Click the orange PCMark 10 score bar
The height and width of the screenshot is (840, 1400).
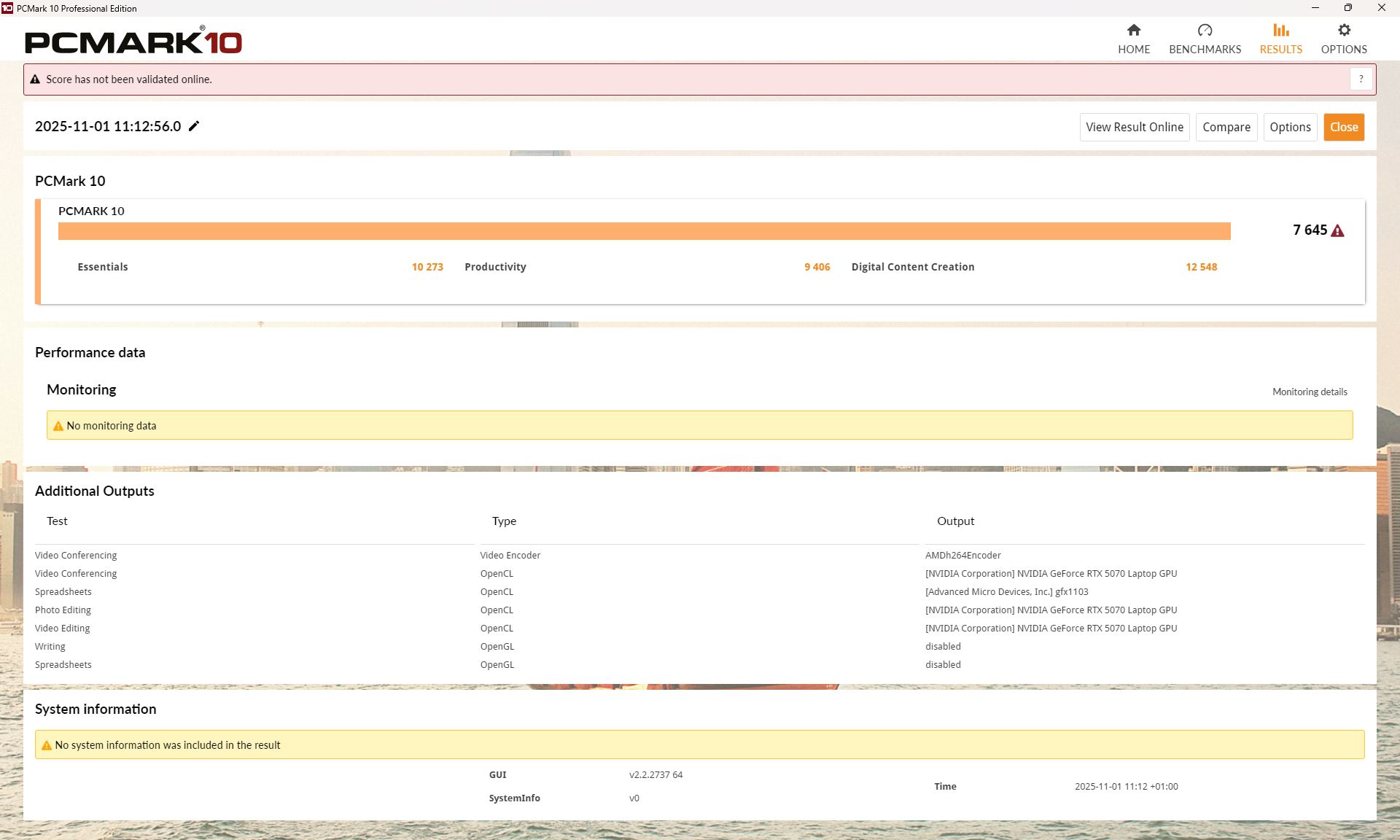pos(644,231)
